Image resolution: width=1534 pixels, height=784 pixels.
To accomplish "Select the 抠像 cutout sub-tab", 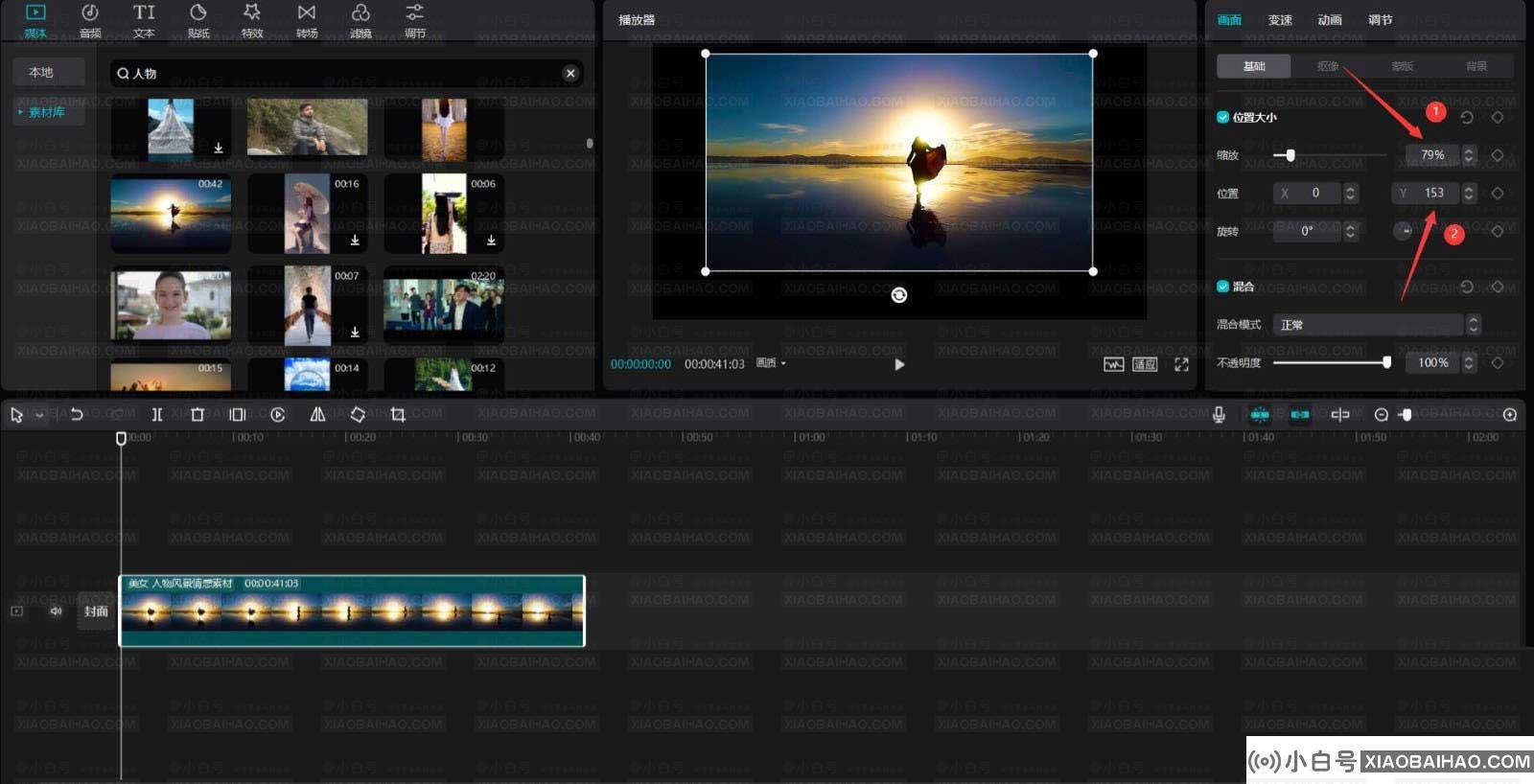I will 1328,66.
